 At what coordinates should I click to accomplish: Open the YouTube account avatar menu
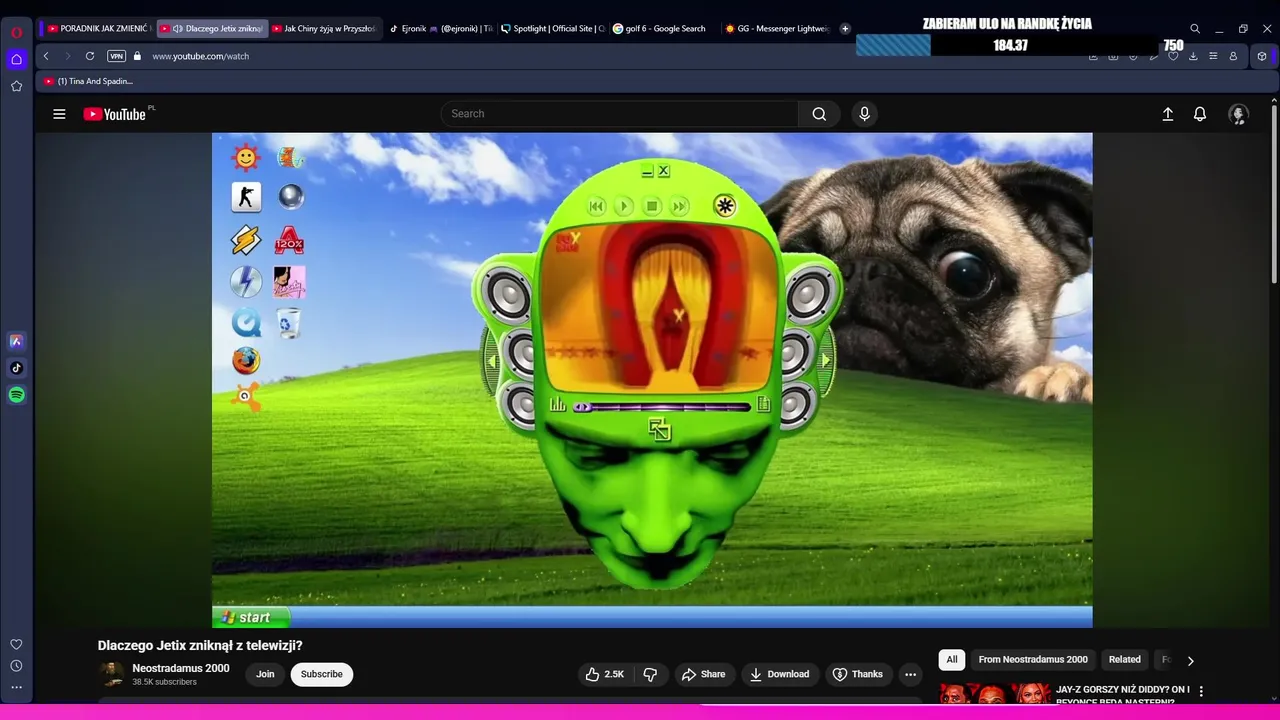coord(1238,114)
